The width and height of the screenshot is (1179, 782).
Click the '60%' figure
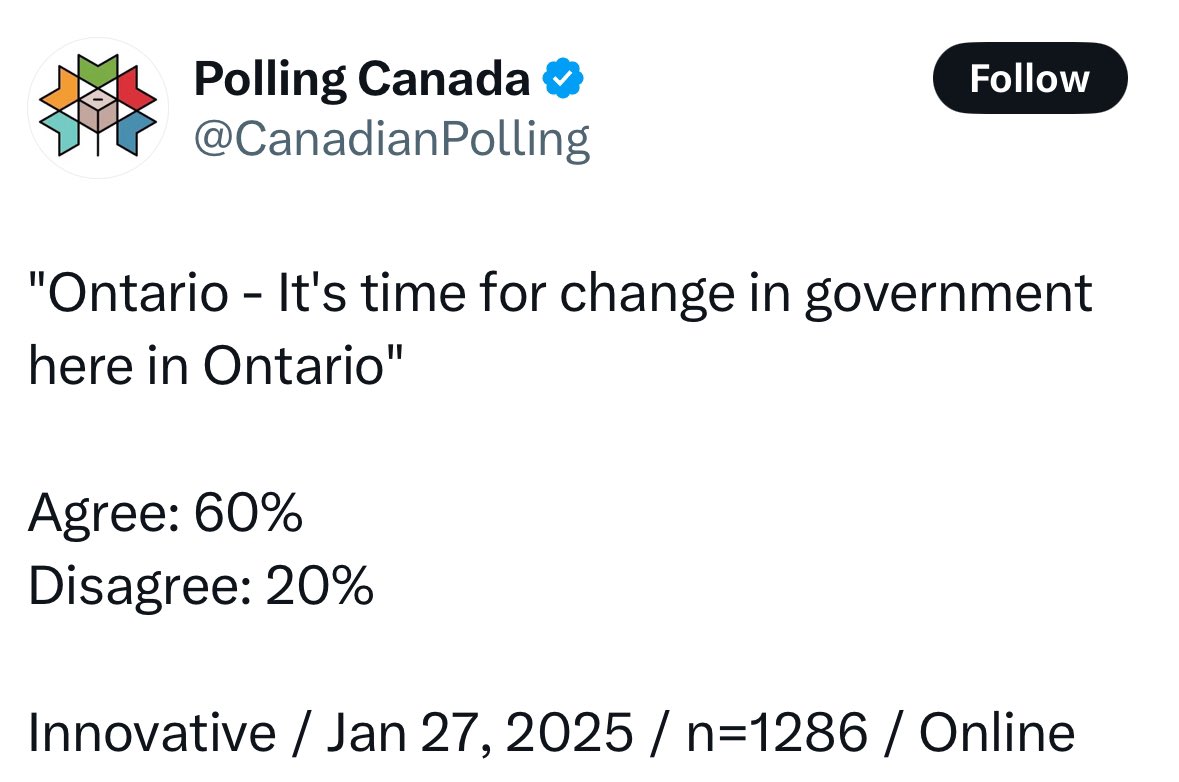(248, 514)
